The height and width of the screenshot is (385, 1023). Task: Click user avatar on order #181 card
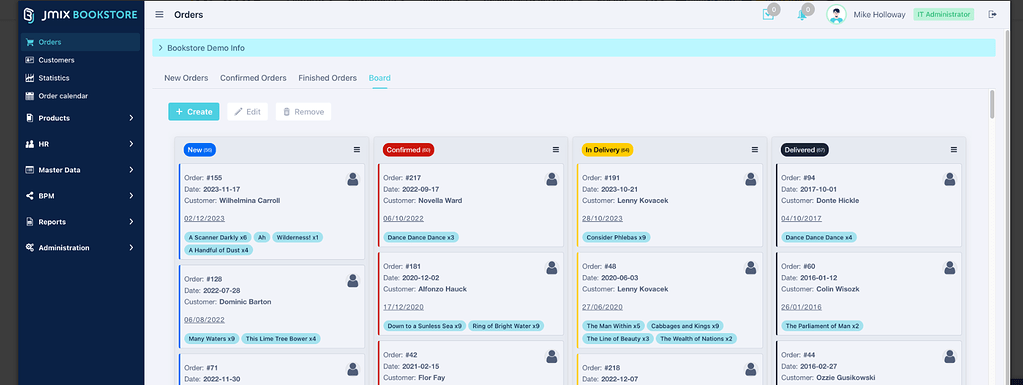[552, 268]
